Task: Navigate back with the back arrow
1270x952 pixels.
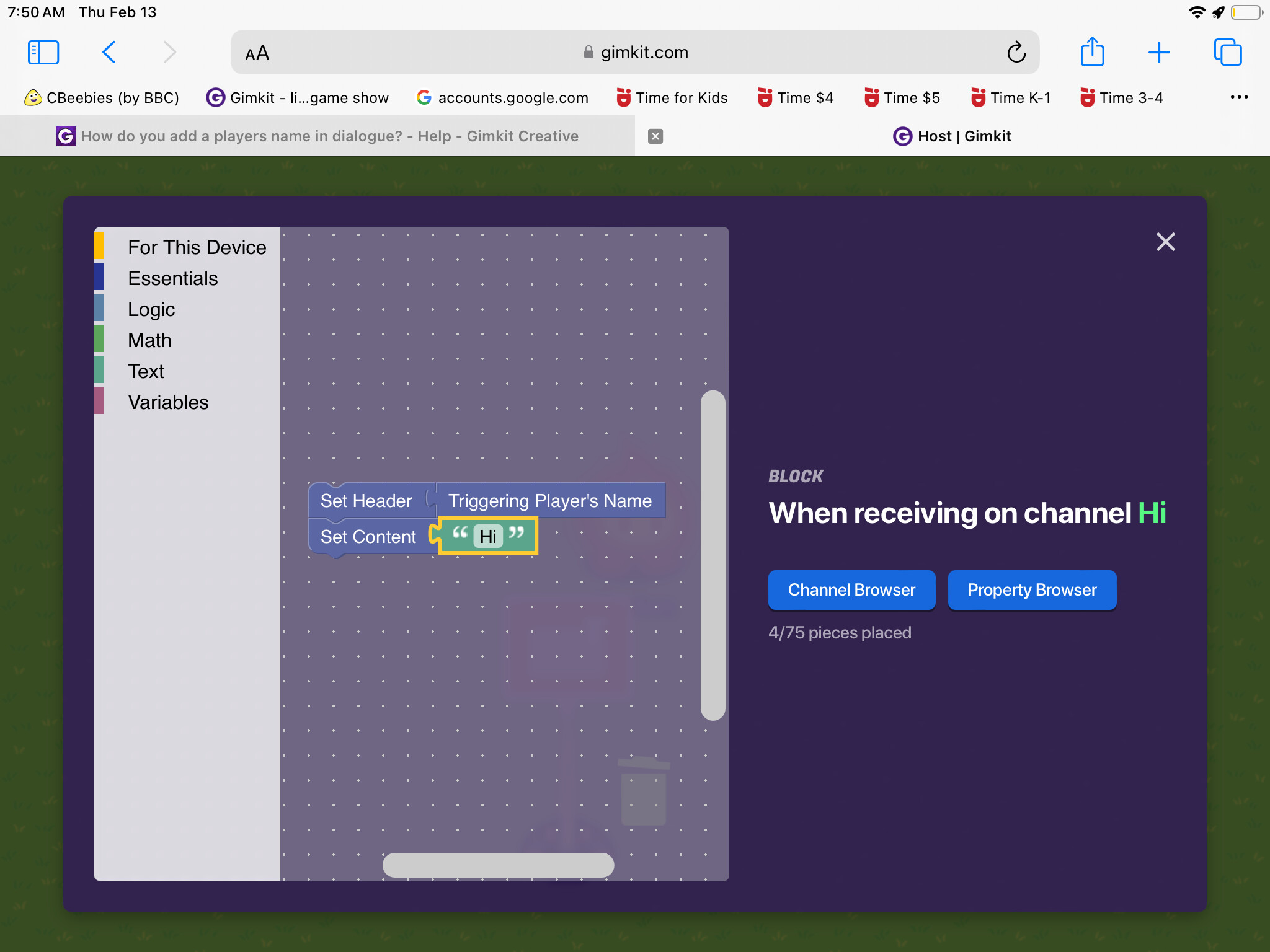Action: tap(109, 52)
